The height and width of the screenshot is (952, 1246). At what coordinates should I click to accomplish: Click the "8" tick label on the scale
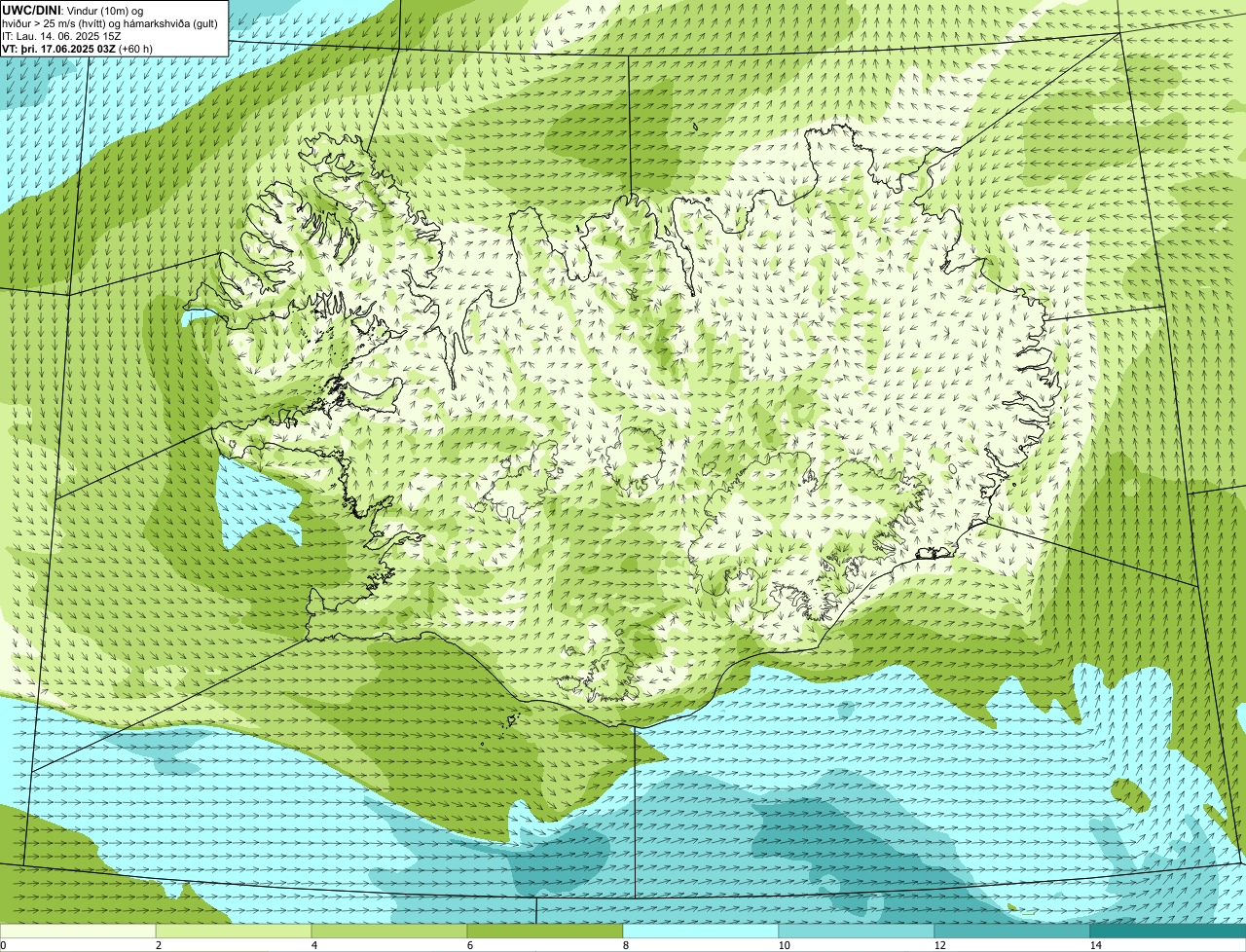click(x=626, y=945)
